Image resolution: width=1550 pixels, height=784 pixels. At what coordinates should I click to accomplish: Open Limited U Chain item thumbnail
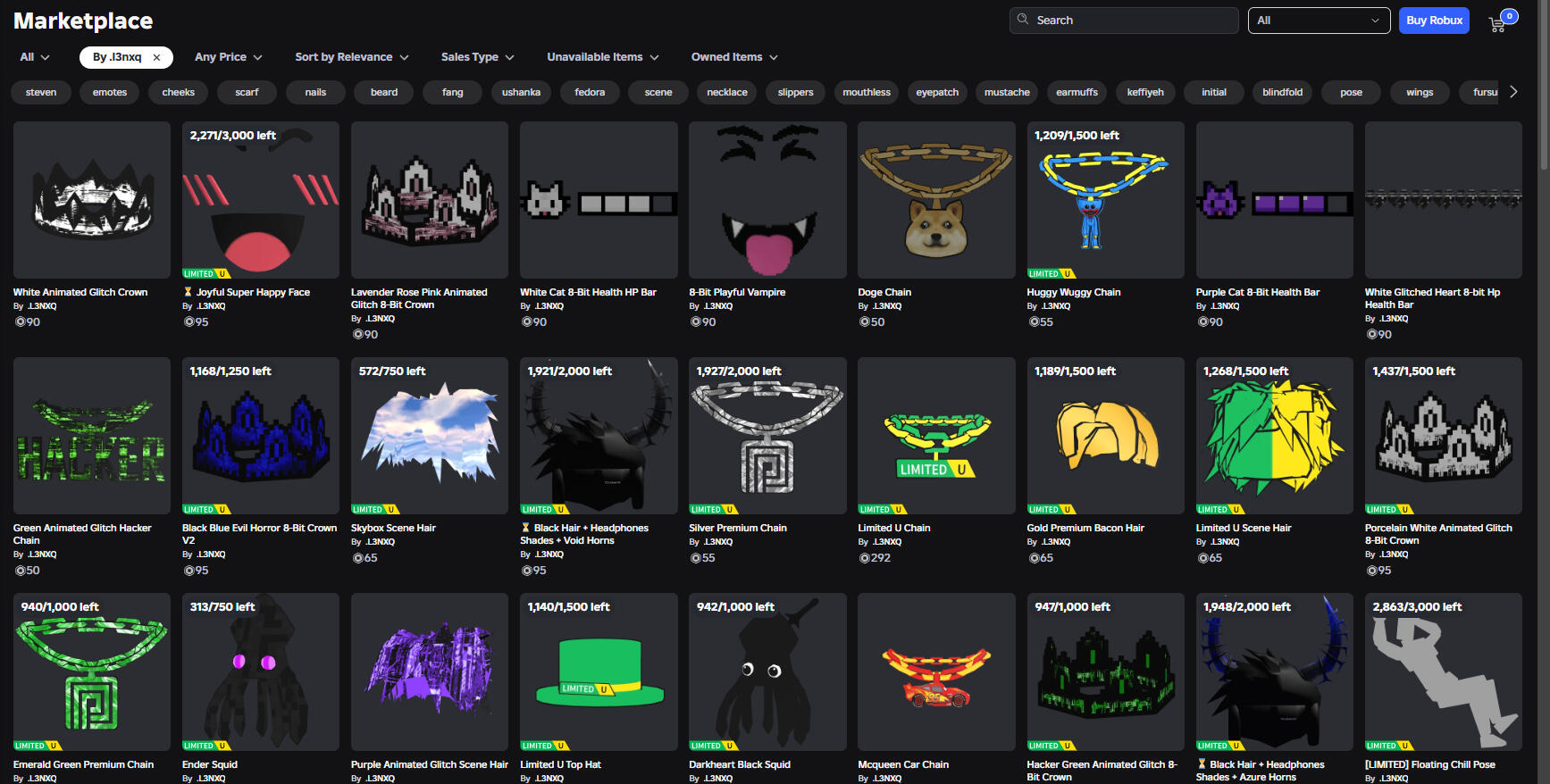pos(936,436)
